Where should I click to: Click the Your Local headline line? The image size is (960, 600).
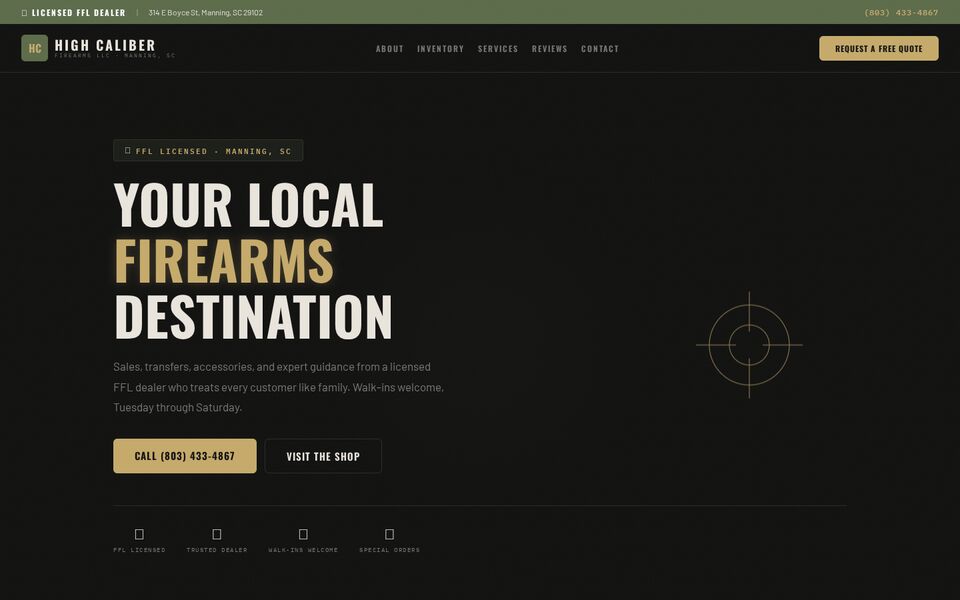pyautogui.click(x=248, y=205)
